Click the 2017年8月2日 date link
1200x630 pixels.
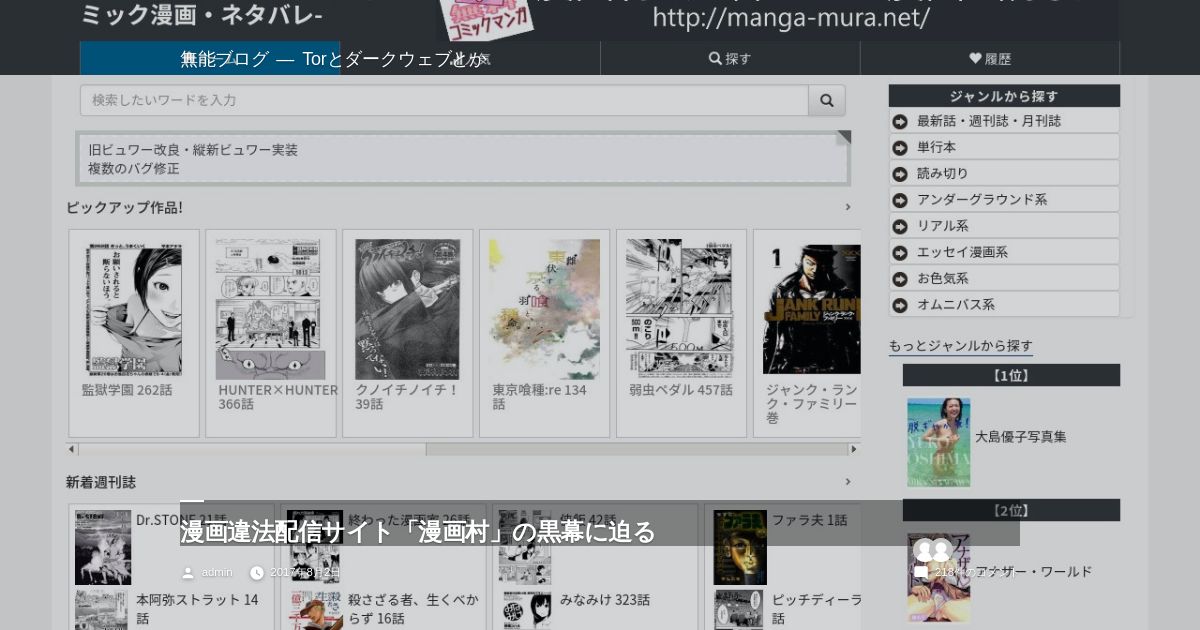305,573
